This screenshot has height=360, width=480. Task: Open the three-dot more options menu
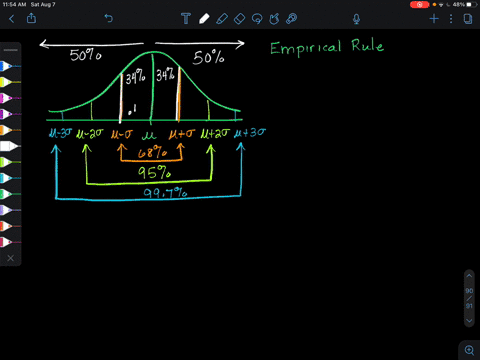(x=451, y=19)
